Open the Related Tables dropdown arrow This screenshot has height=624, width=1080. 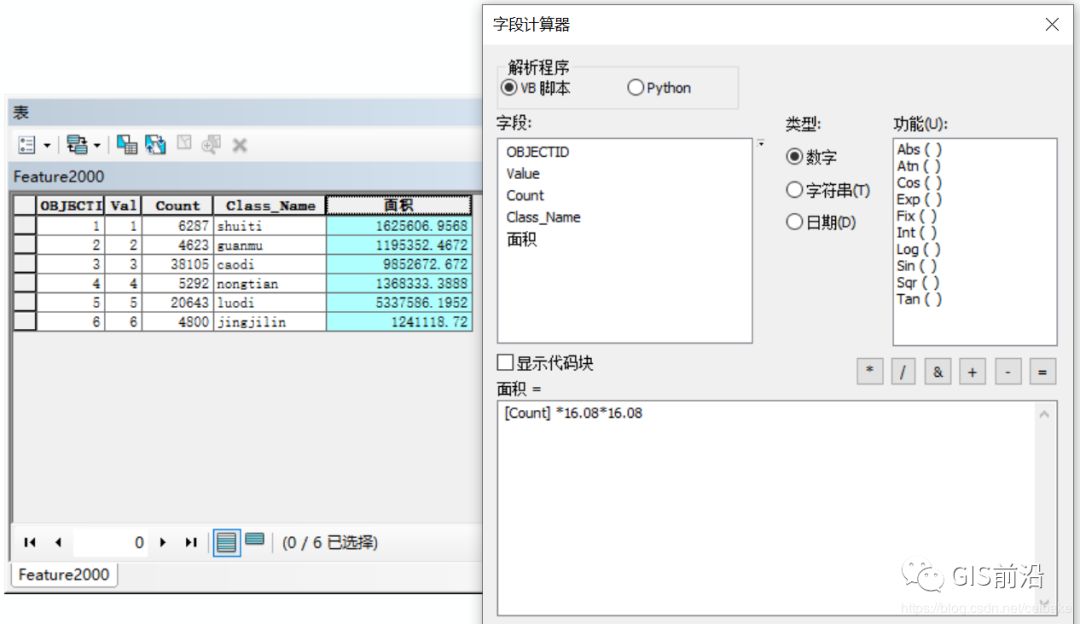[97, 145]
